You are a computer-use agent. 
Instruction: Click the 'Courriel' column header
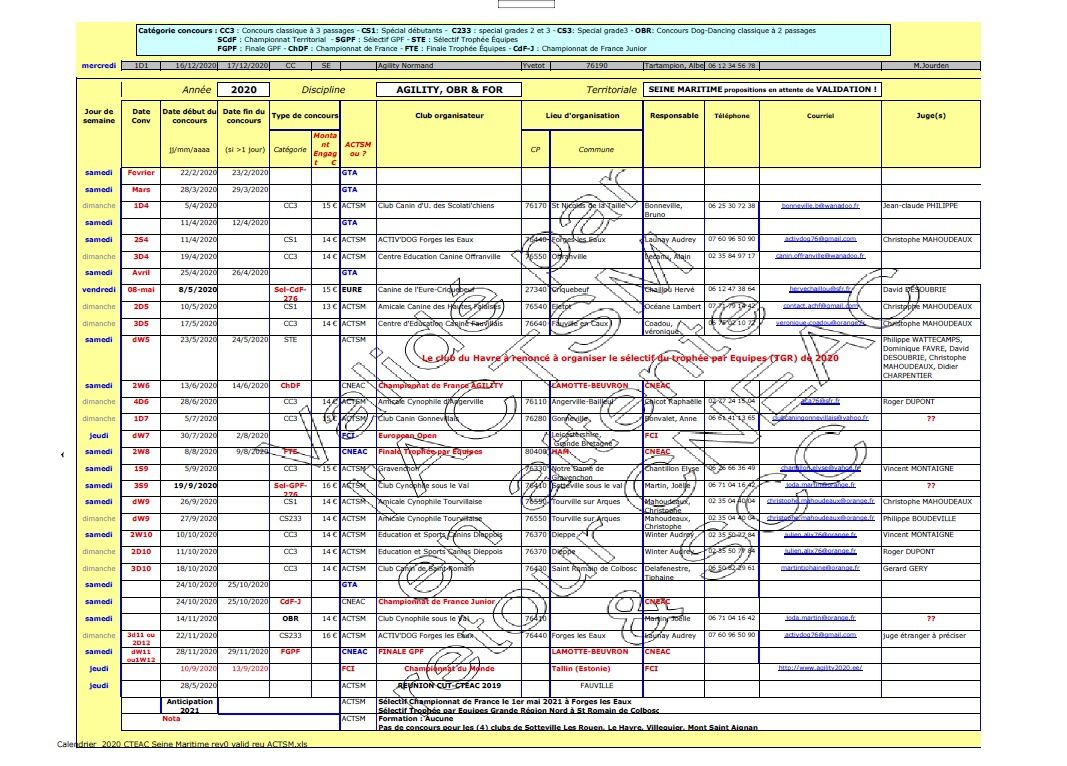(x=820, y=116)
